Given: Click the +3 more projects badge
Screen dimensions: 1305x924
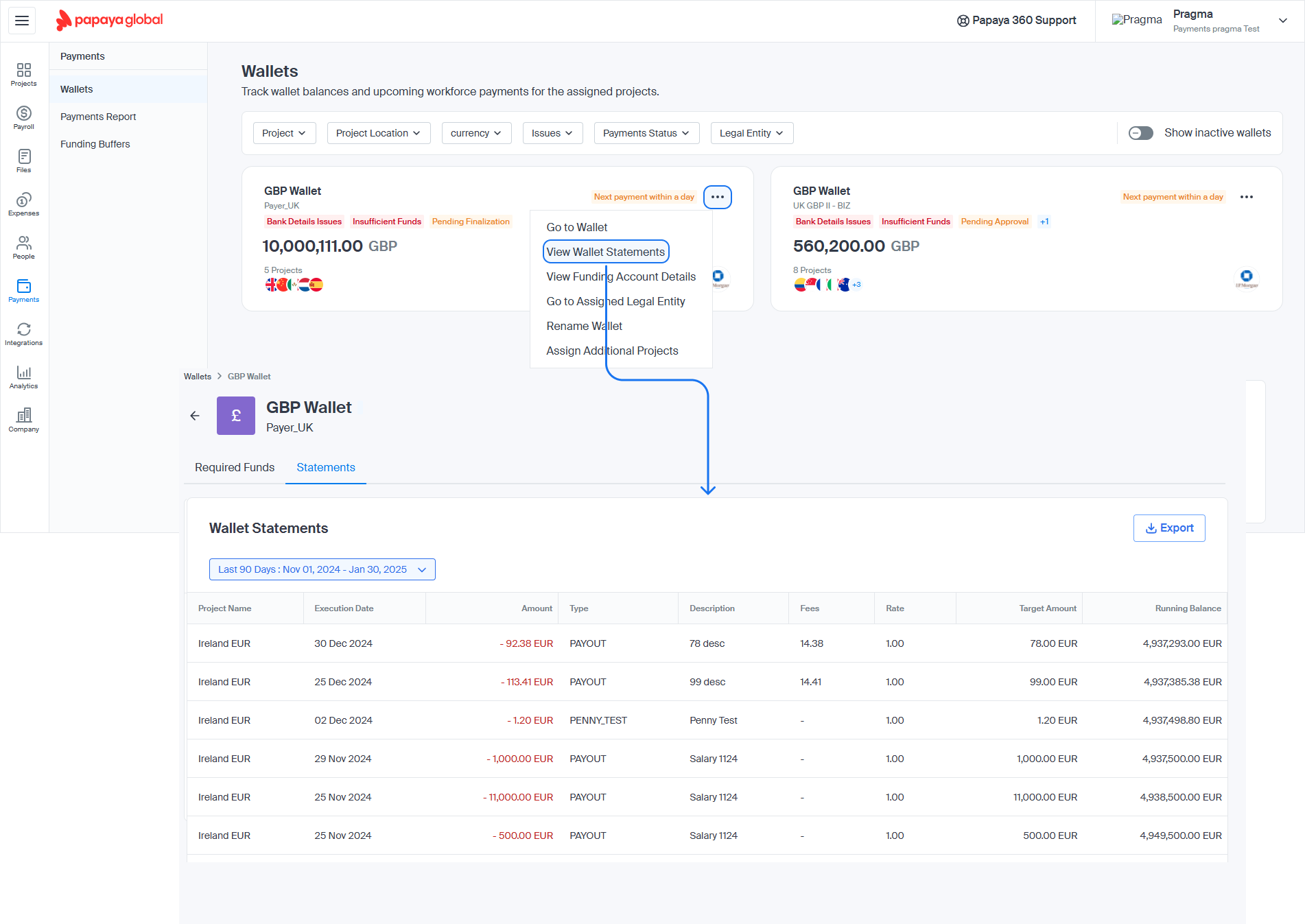Looking at the screenshot, I should pyautogui.click(x=856, y=285).
